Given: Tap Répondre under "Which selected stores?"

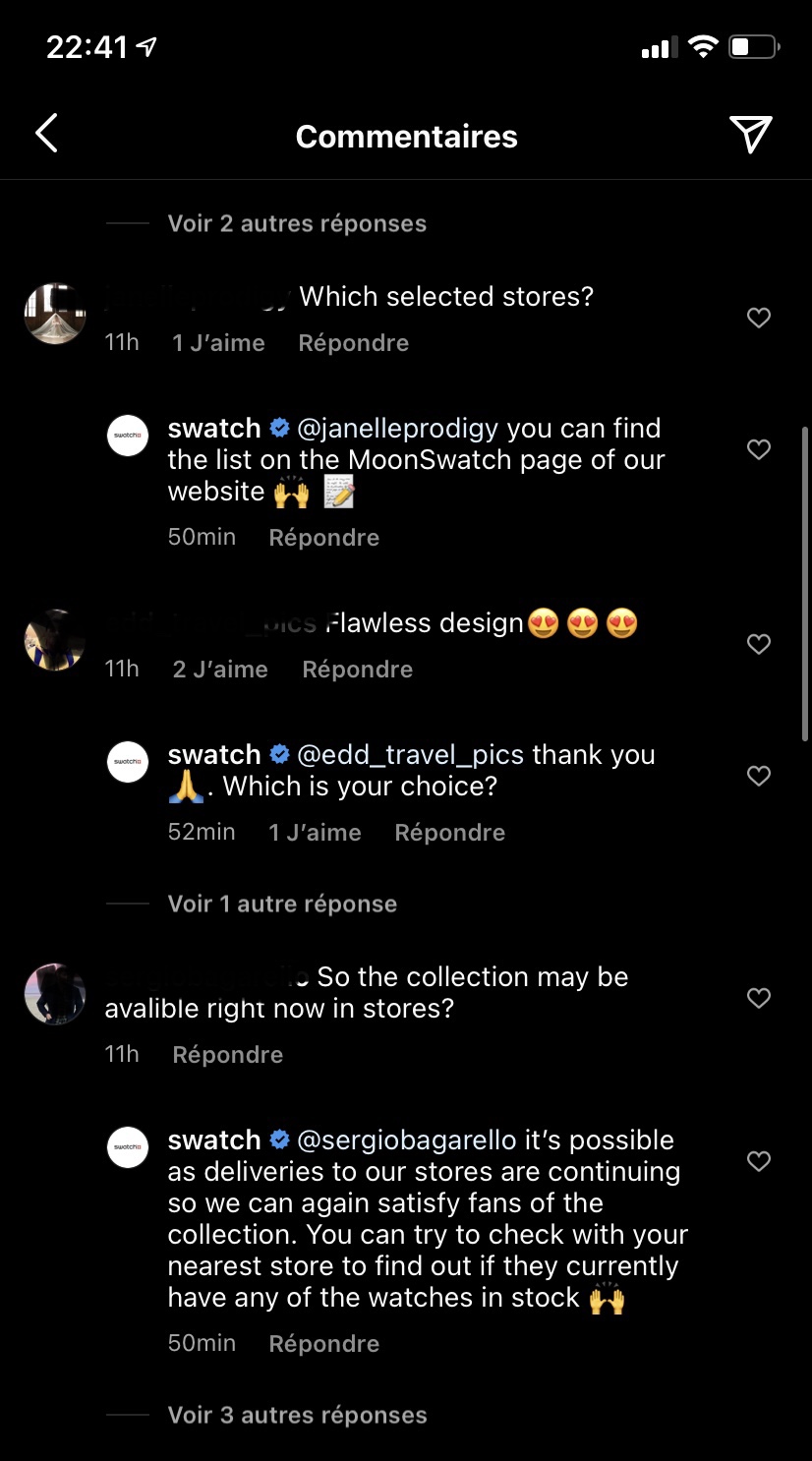Looking at the screenshot, I should 353,343.
